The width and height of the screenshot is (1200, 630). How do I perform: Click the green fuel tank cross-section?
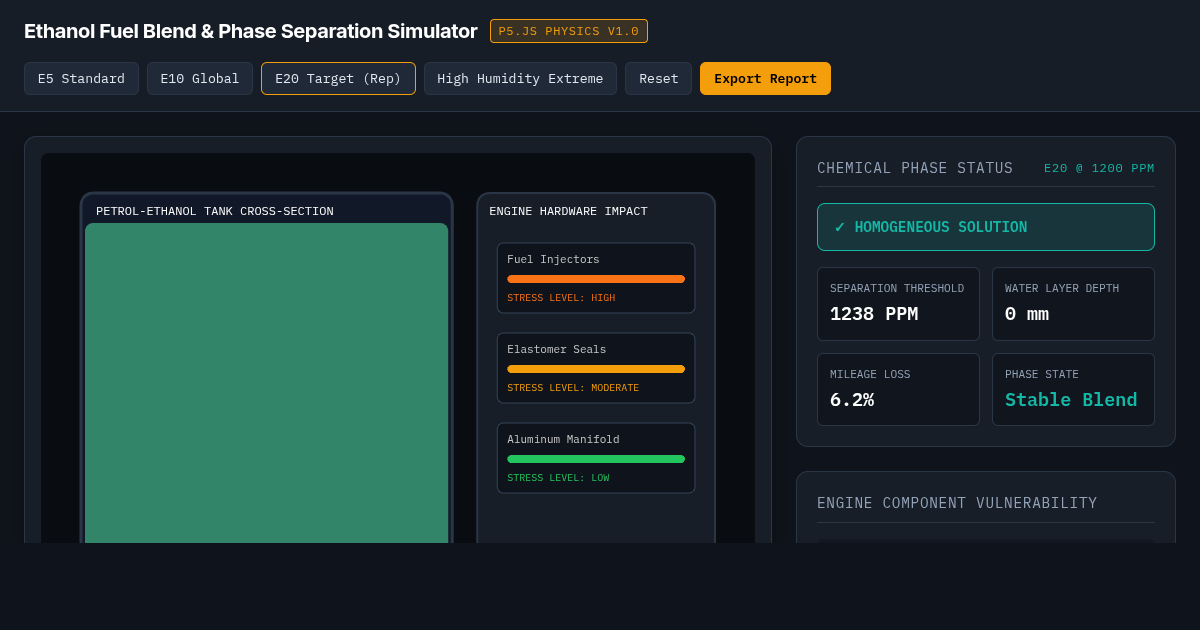coord(266,383)
